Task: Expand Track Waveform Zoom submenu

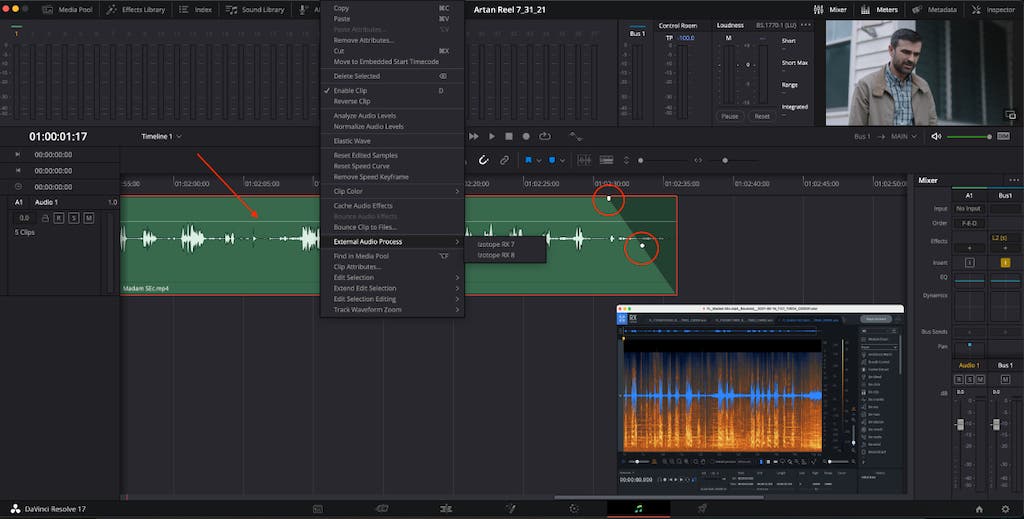Action: point(392,309)
